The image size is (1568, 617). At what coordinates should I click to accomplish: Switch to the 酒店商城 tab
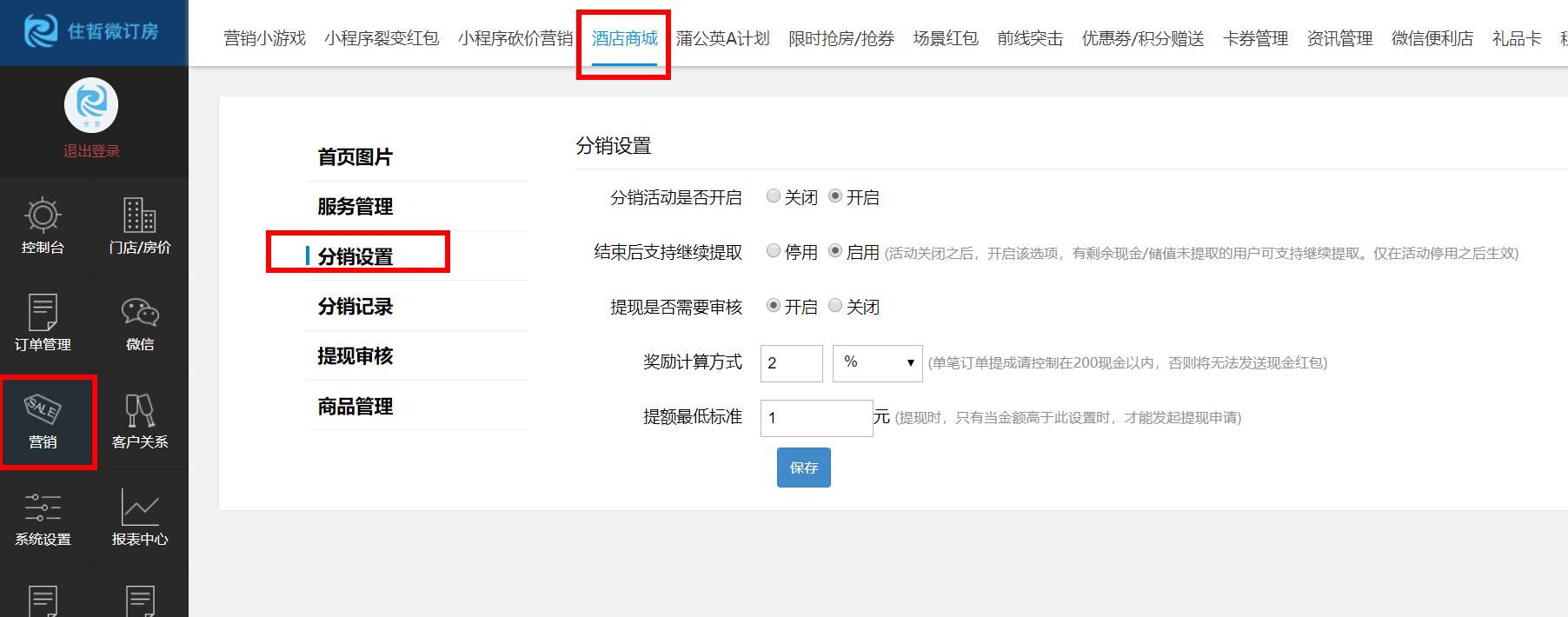coord(624,39)
